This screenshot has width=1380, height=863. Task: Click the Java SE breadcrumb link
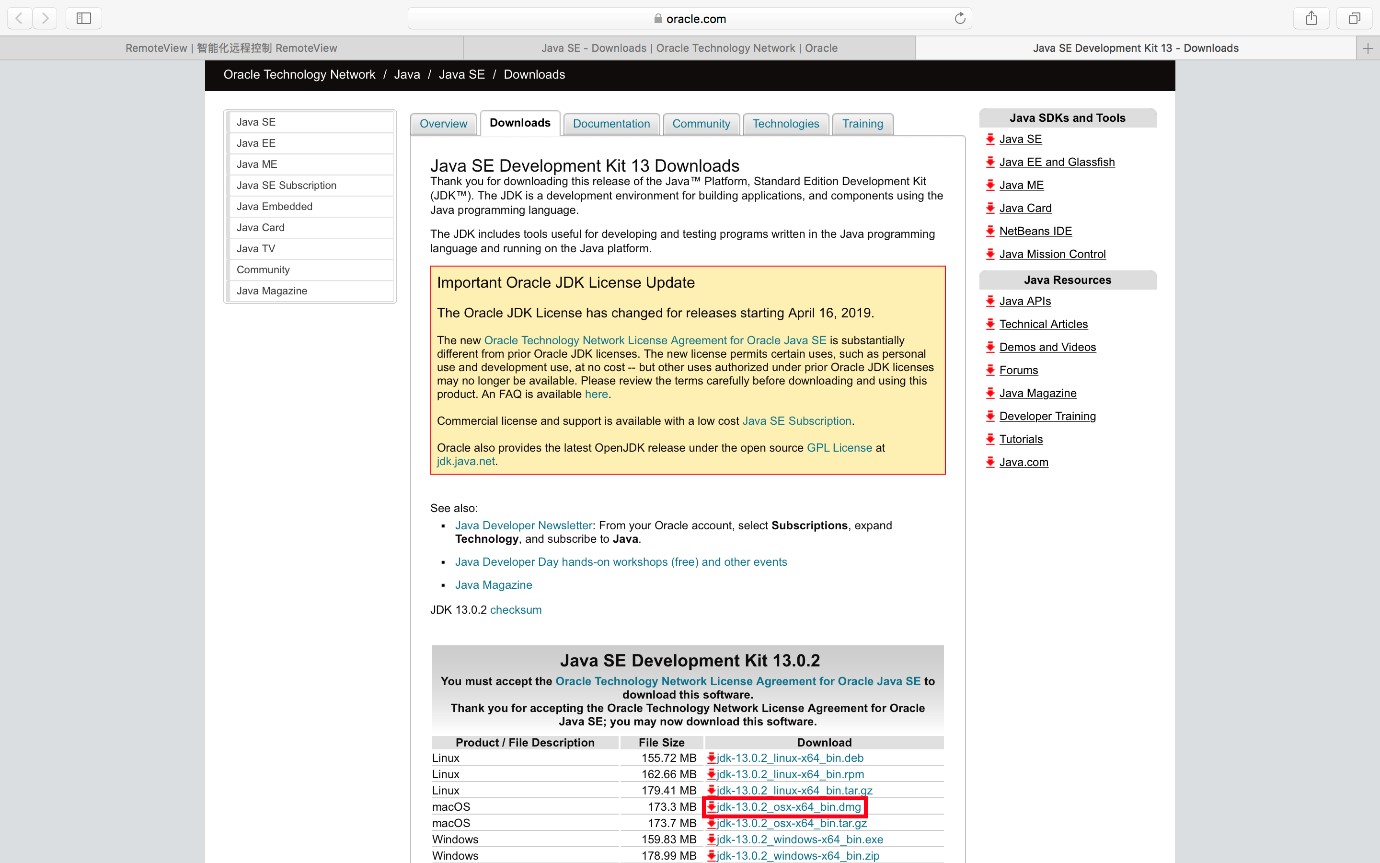(462, 75)
